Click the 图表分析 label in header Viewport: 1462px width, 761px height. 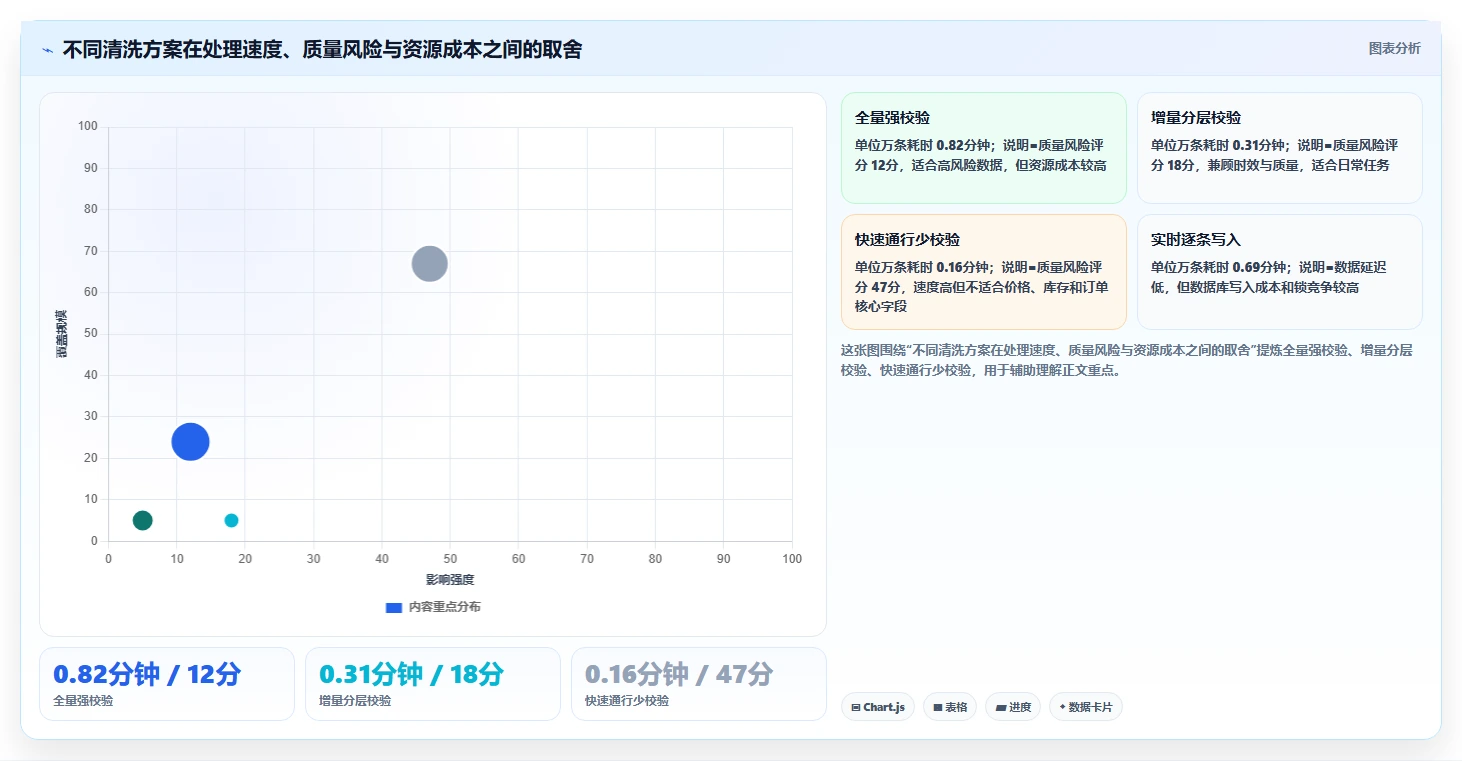[x=1394, y=48]
